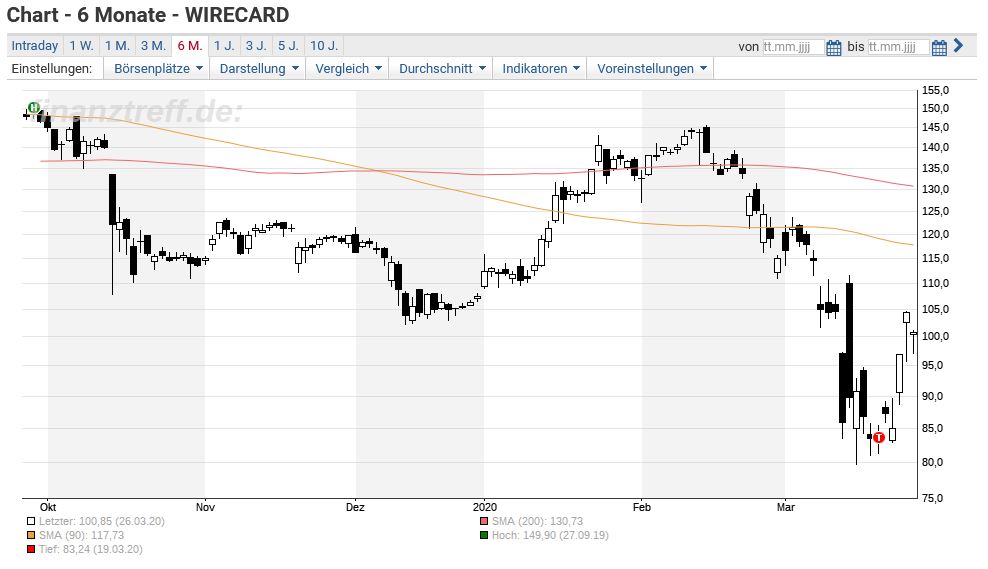988x569 pixels.
Task: Click 'Letzter: 100,85 (26.03.20)' legend text
Action: click(x=101, y=522)
